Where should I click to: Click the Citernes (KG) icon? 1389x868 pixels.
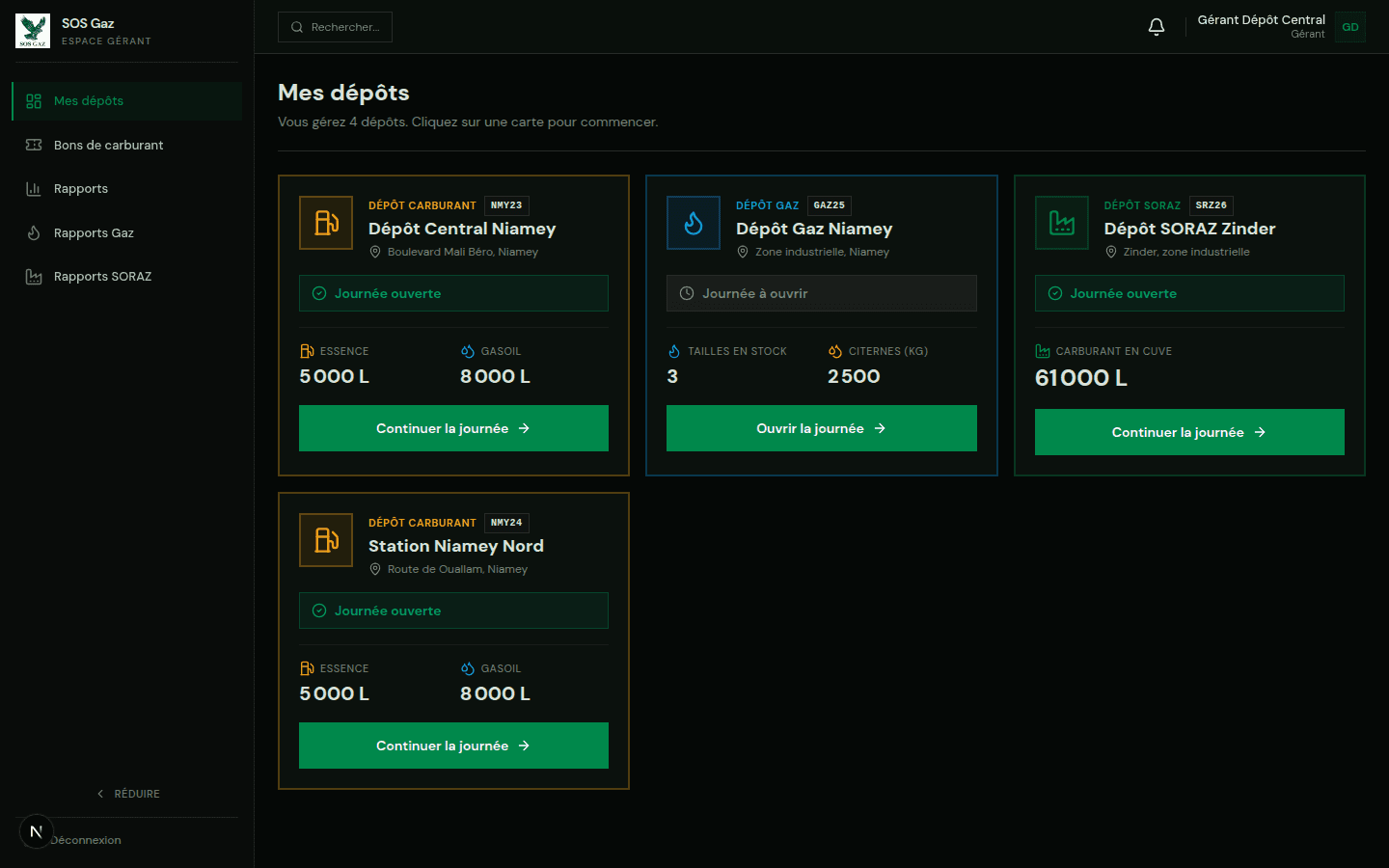pyautogui.click(x=835, y=351)
